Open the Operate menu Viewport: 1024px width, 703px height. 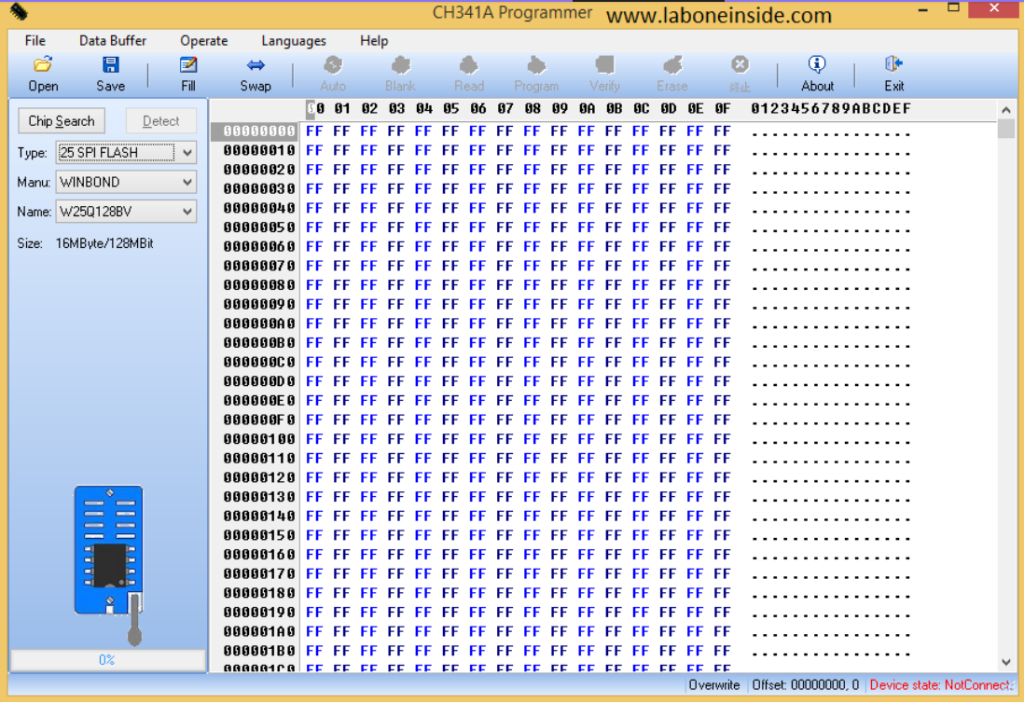coord(204,41)
